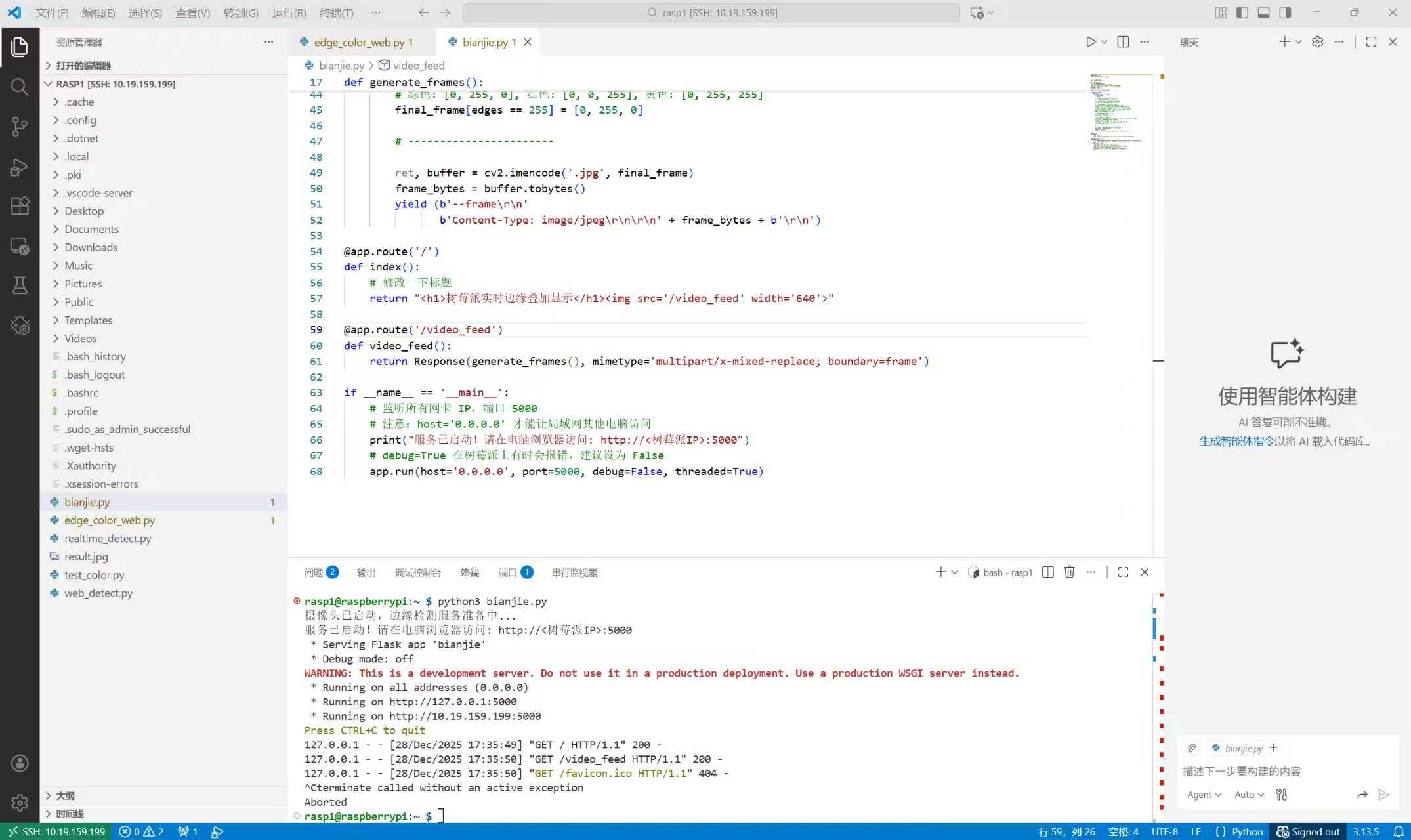Toggle the panel layout icon in title bar

coord(1264,12)
